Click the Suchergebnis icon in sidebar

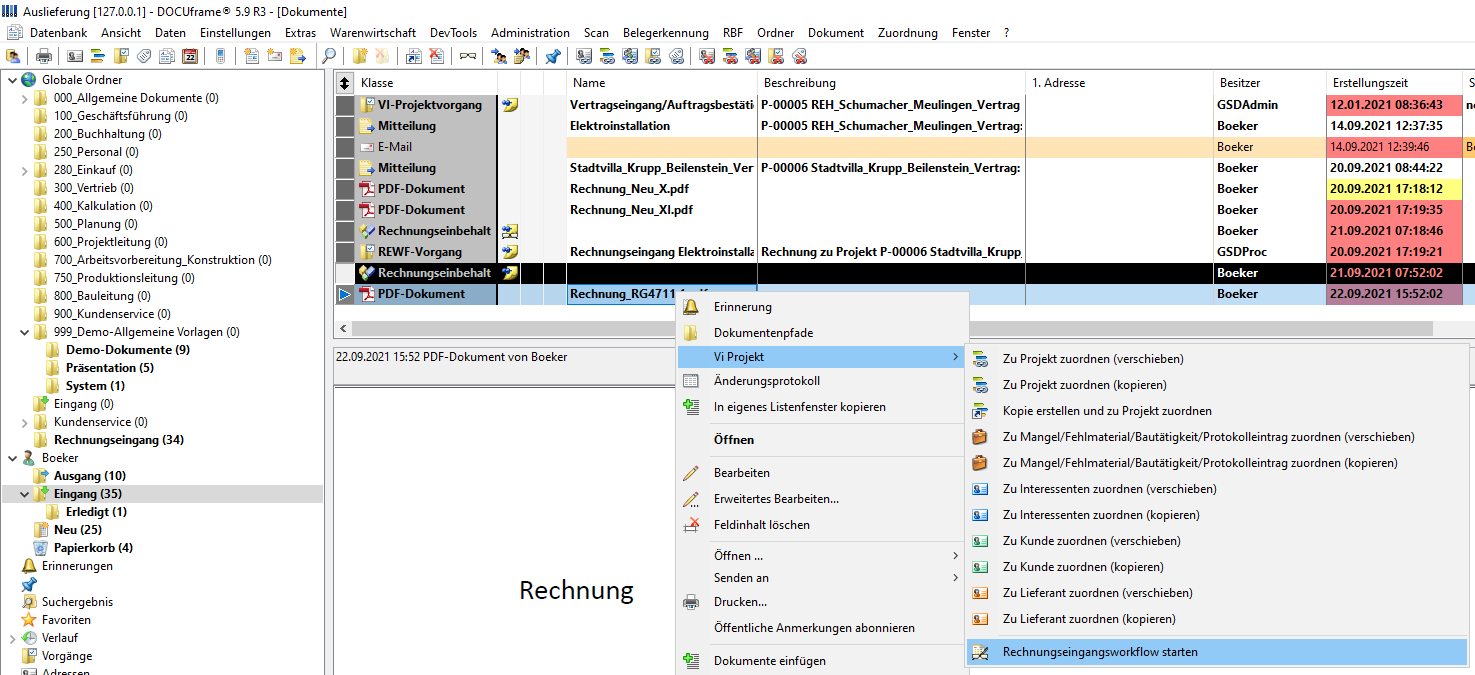(29, 602)
